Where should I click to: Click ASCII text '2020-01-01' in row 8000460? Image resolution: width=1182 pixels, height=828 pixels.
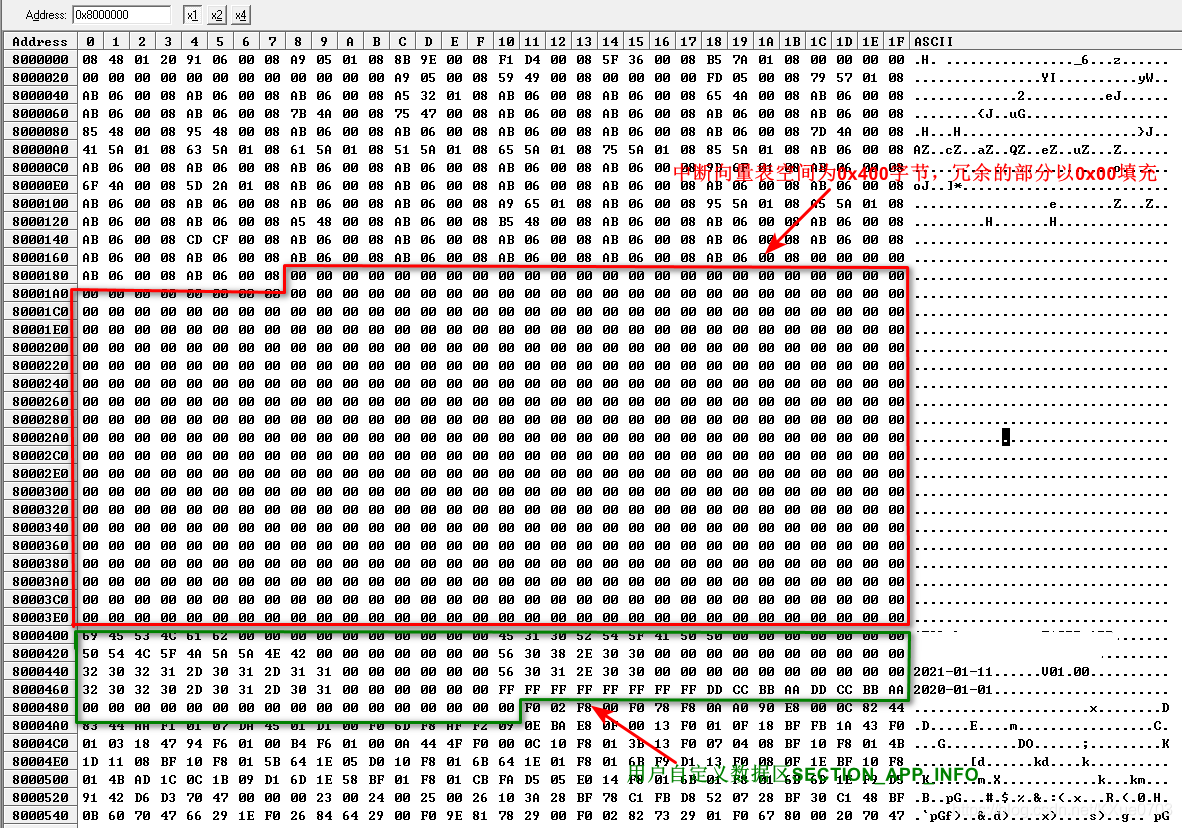click(x=953, y=690)
